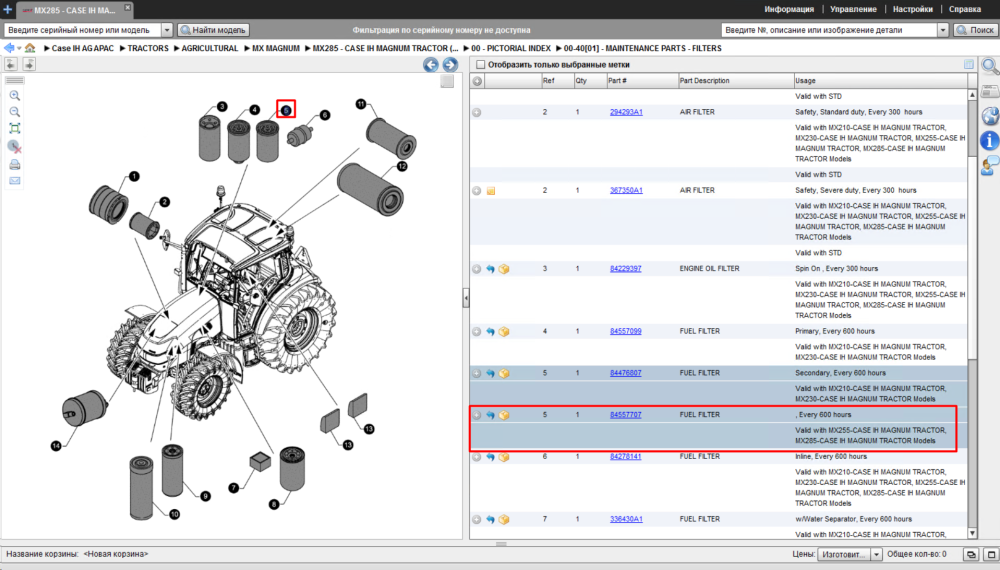Open the Справка menu
The width and height of the screenshot is (1000, 570).
964,9
